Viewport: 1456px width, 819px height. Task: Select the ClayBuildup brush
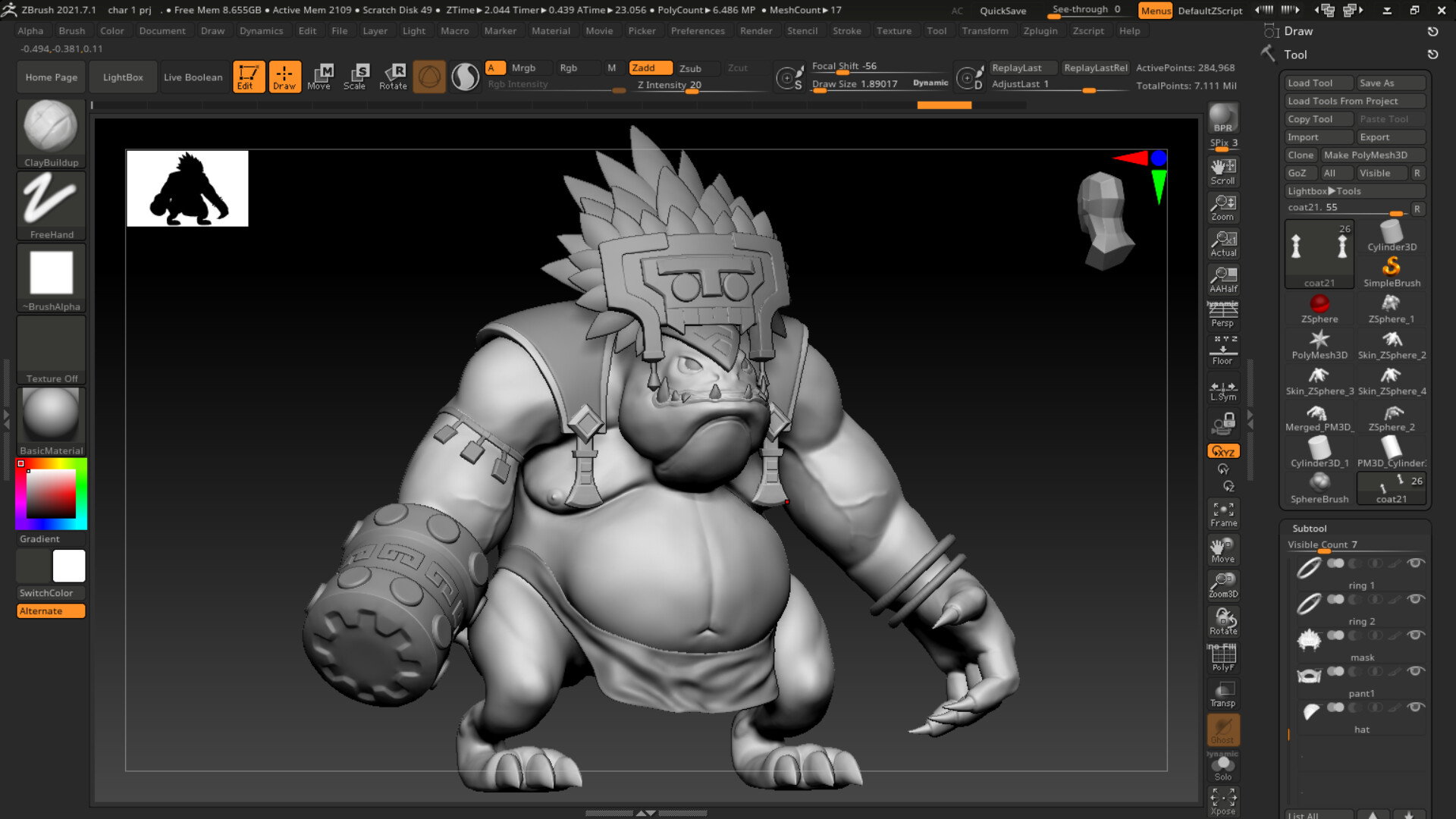coord(50,129)
